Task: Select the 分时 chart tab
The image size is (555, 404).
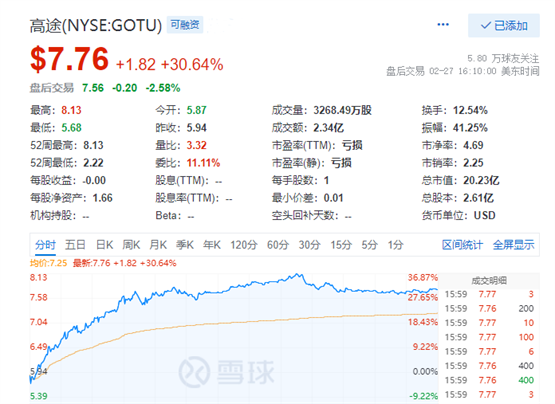Action: (x=45, y=245)
